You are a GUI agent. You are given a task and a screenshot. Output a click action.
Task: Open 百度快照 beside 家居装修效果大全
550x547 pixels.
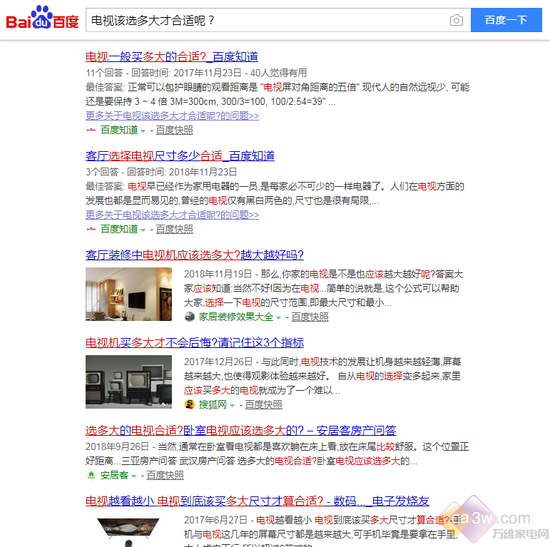(x=310, y=317)
